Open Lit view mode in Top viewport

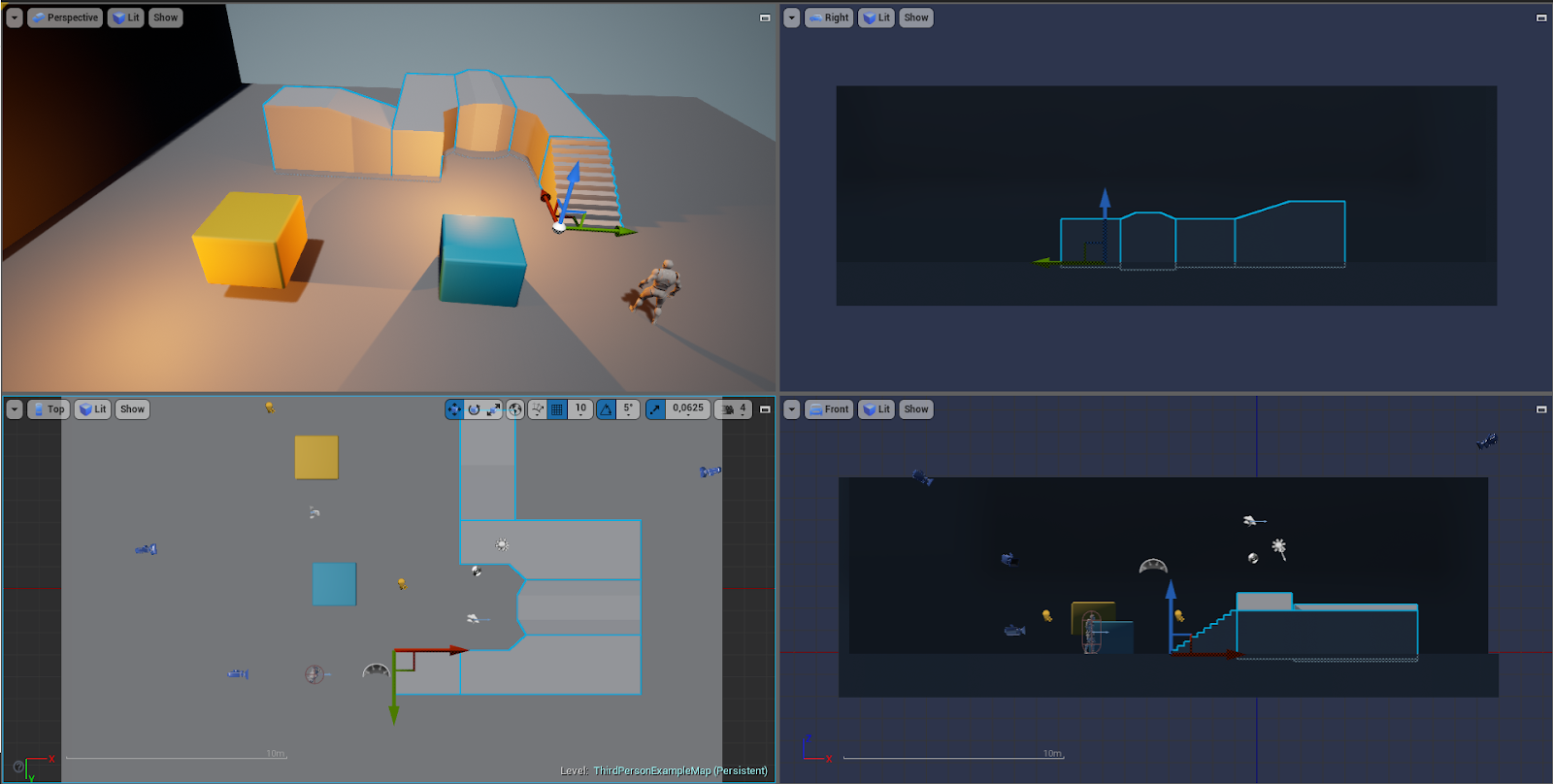tap(93, 409)
